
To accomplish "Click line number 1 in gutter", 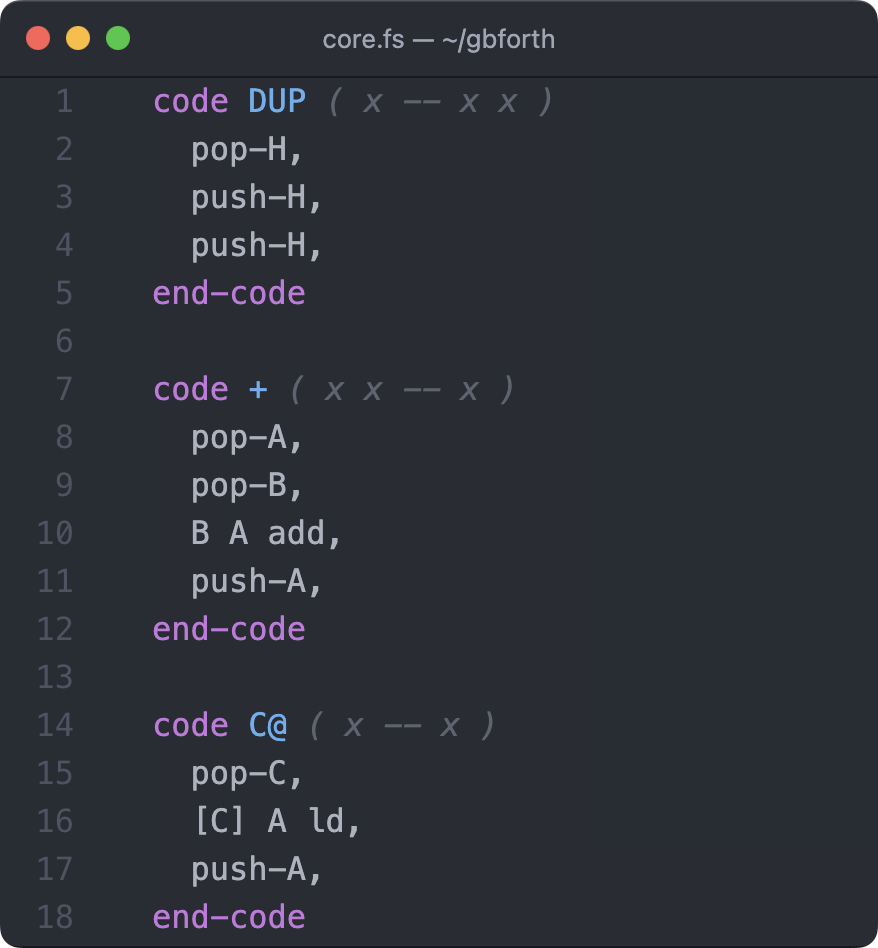I will coord(64,101).
